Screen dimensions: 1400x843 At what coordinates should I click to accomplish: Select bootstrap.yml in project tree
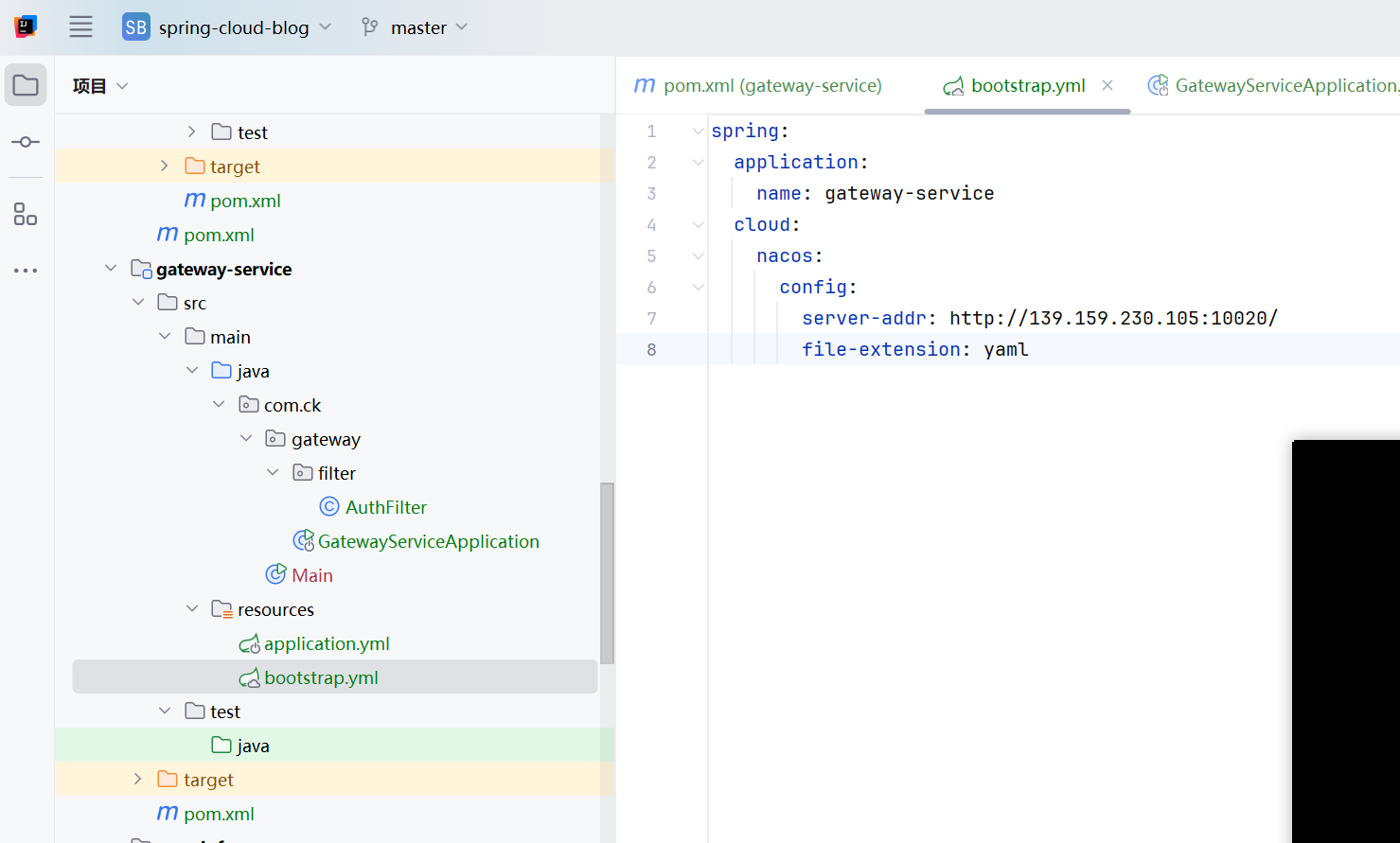coord(335,676)
